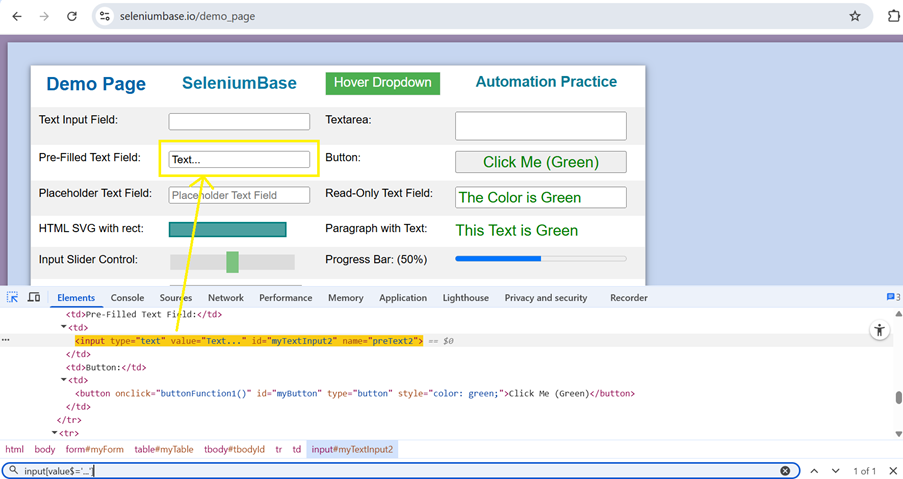
Task: Select the Pre-Filled Text Field td line
Action: 143,314
